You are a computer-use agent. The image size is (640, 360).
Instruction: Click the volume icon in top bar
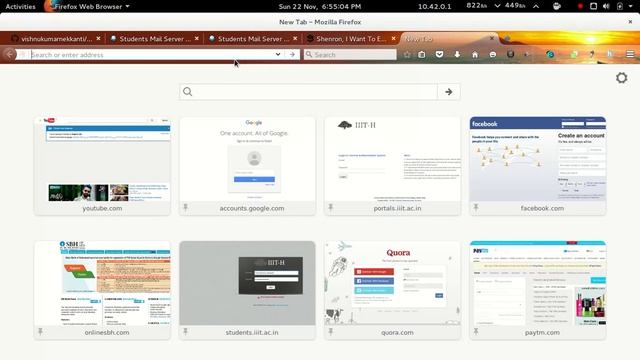point(606,7)
